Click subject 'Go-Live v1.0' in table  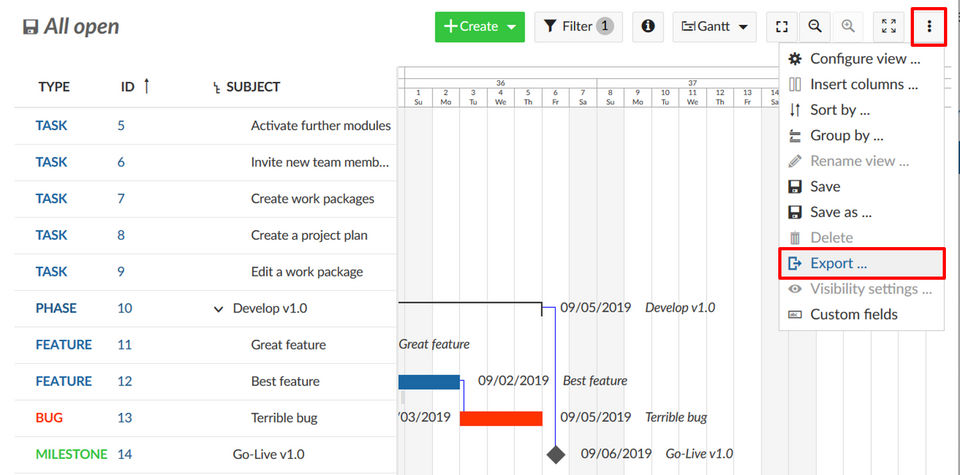(x=268, y=455)
